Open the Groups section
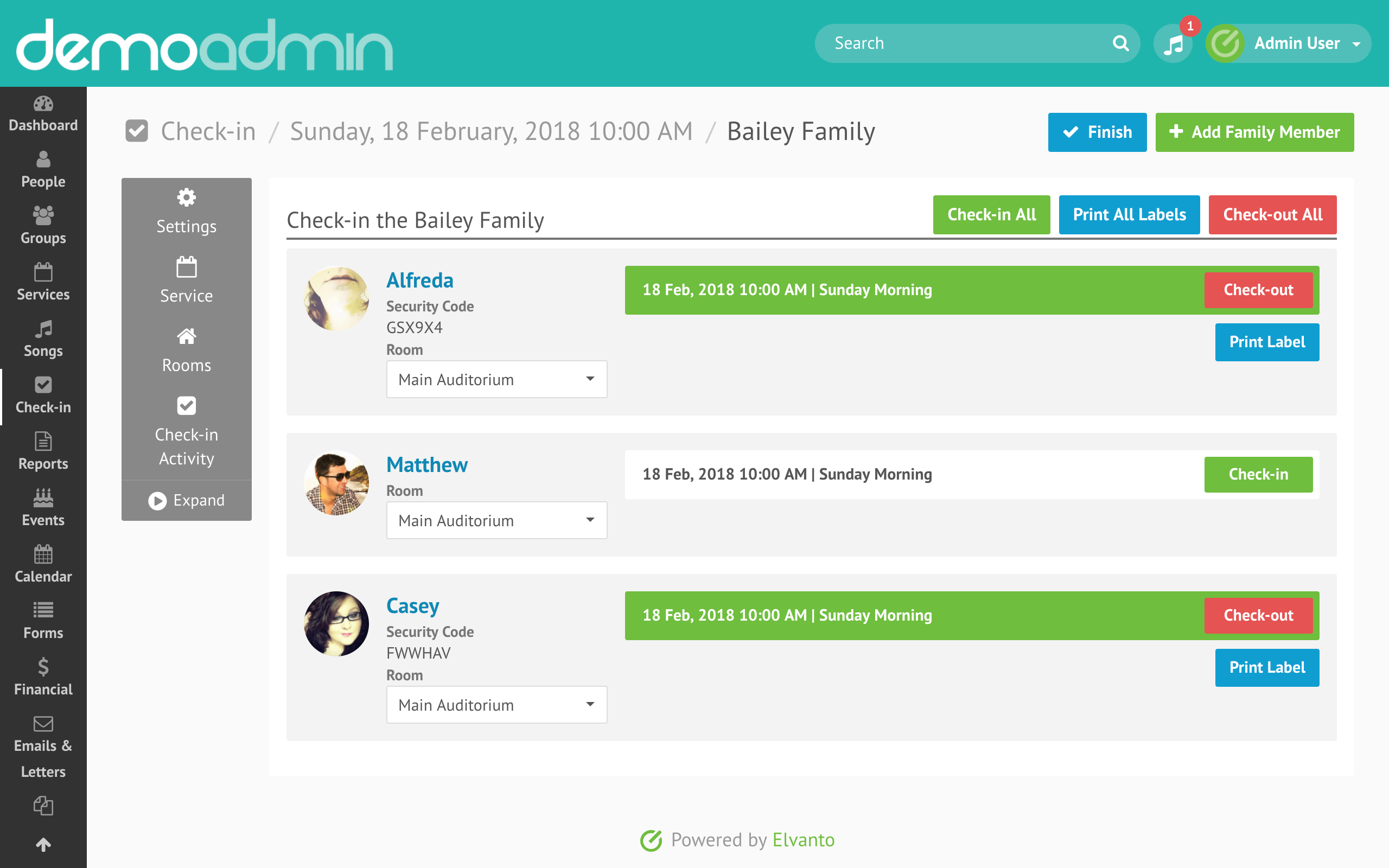Image resolution: width=1389 pixels, height=868 pixels. click(x=43, y=227)
